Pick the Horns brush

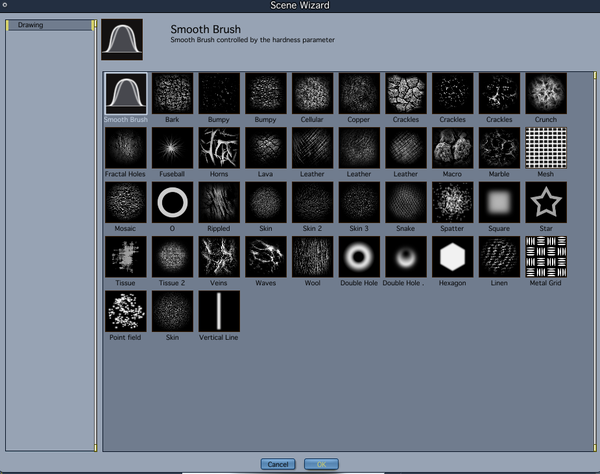tap(219, 148)
